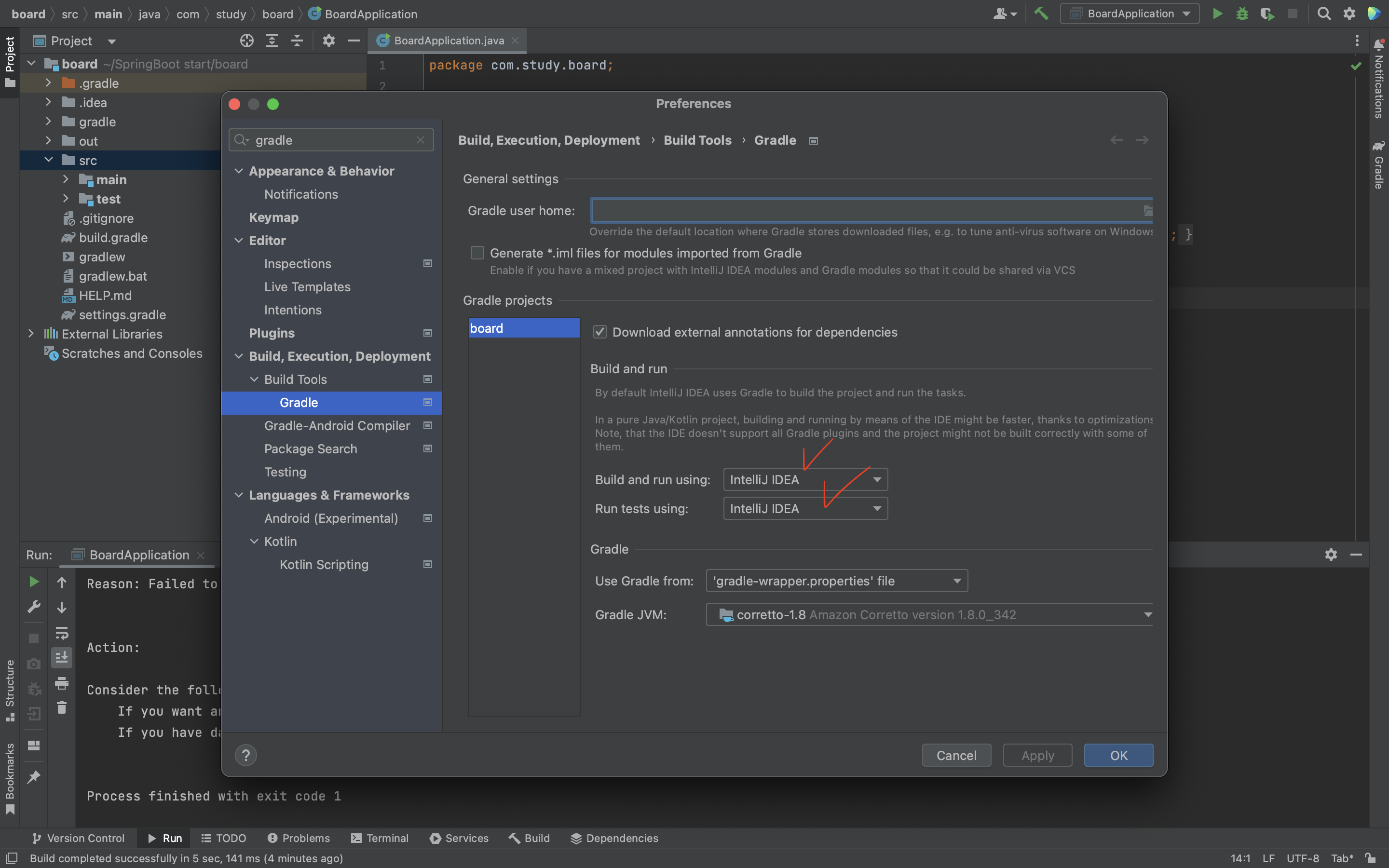Click the Debug bug icon in toolbar
Image resolution: width=1389 pixels, height=868 pixels.
(1242, 13)
